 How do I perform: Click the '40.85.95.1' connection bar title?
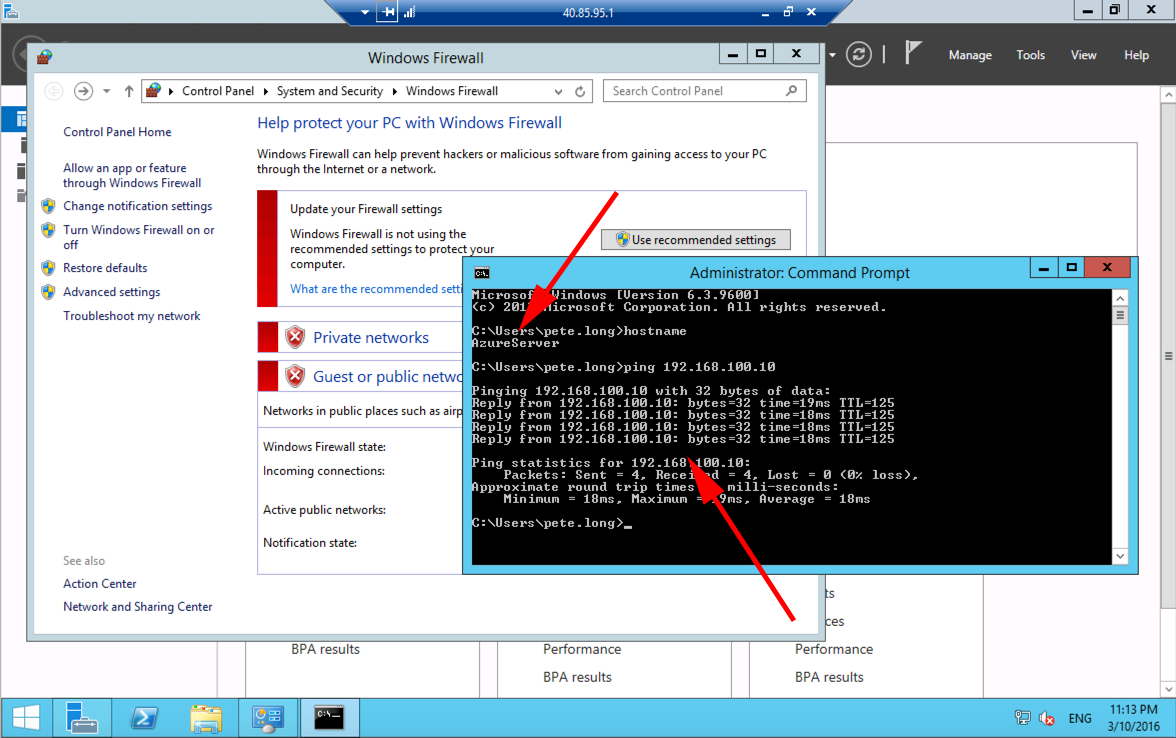(588, 13)
